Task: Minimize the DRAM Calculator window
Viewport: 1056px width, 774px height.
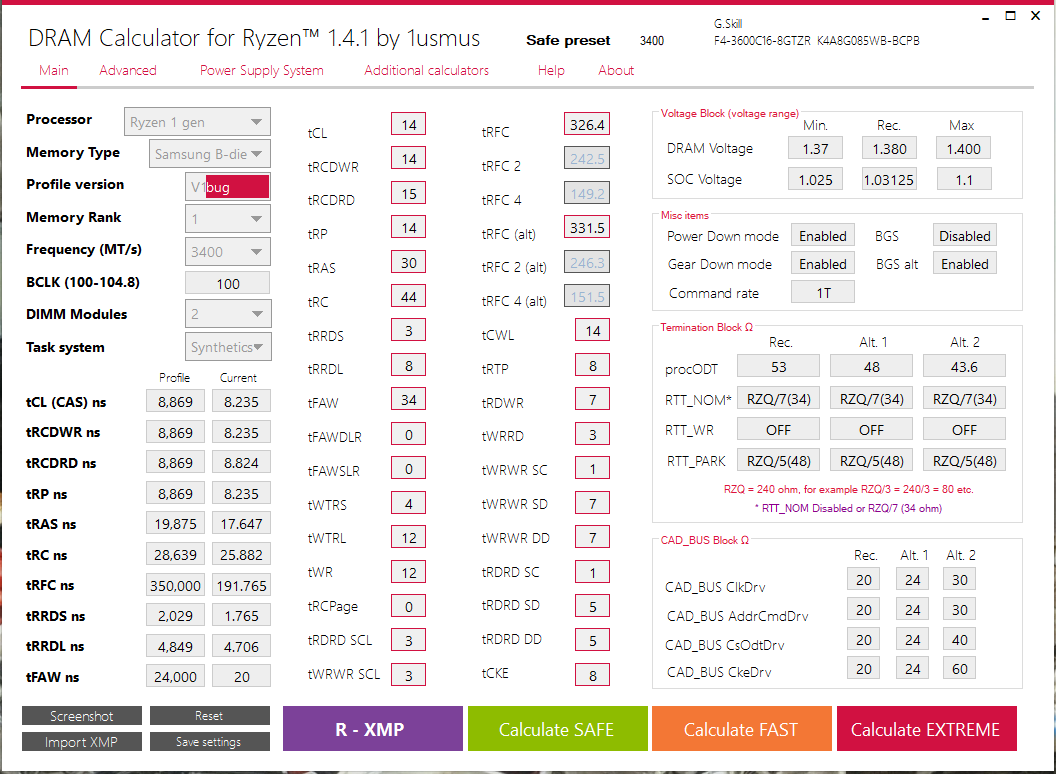Action: (x=985, y=16)
